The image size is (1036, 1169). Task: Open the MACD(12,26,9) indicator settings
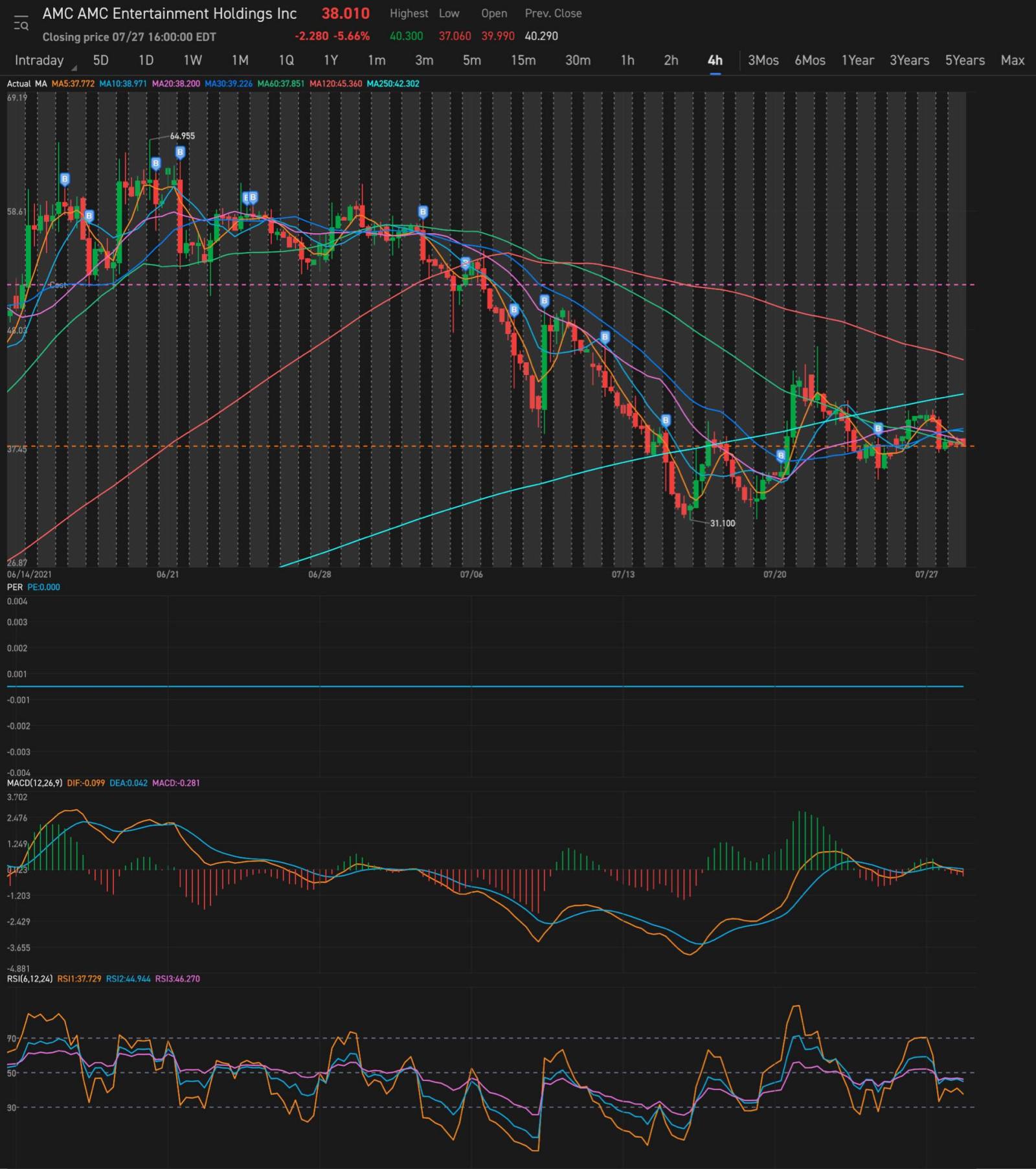[35, 783]
